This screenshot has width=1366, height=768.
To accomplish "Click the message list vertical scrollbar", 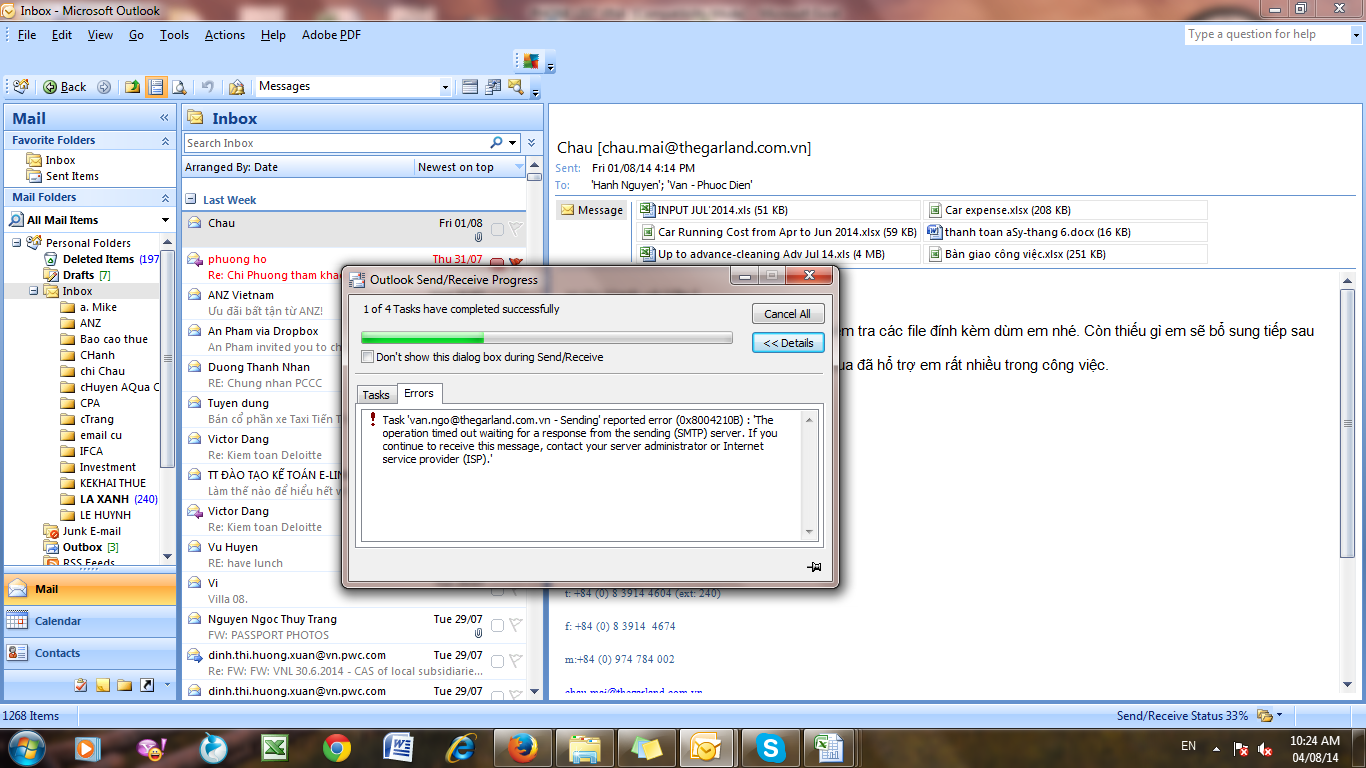I will pyautogui.click(x=534, y=430).
